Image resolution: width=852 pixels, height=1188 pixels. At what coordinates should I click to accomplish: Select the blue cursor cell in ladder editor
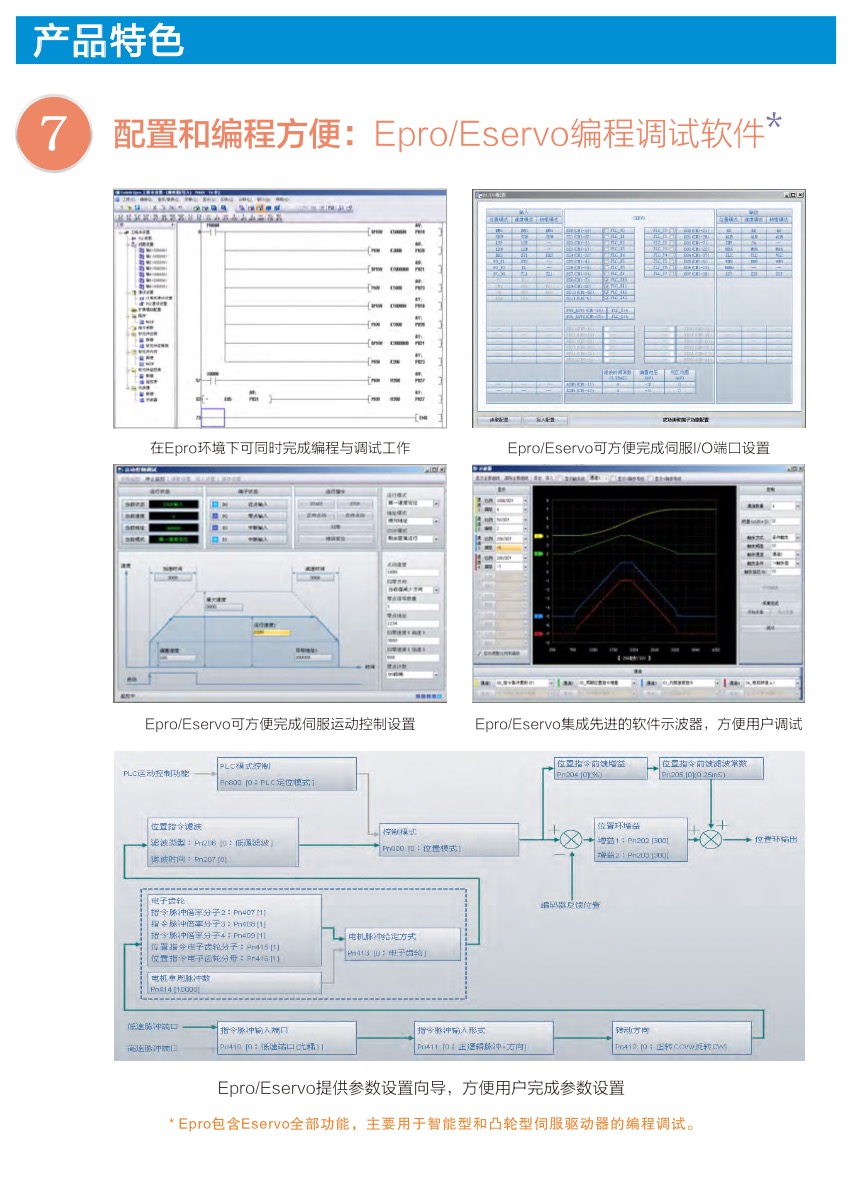213,417
